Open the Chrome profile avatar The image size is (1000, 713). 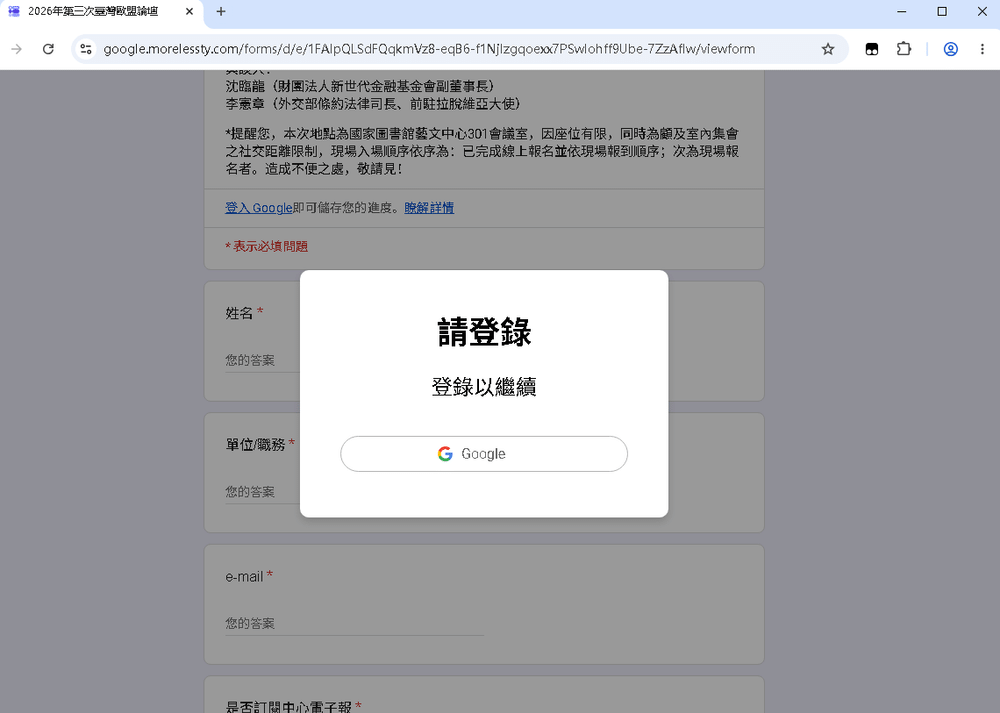[x=950, y=49]
